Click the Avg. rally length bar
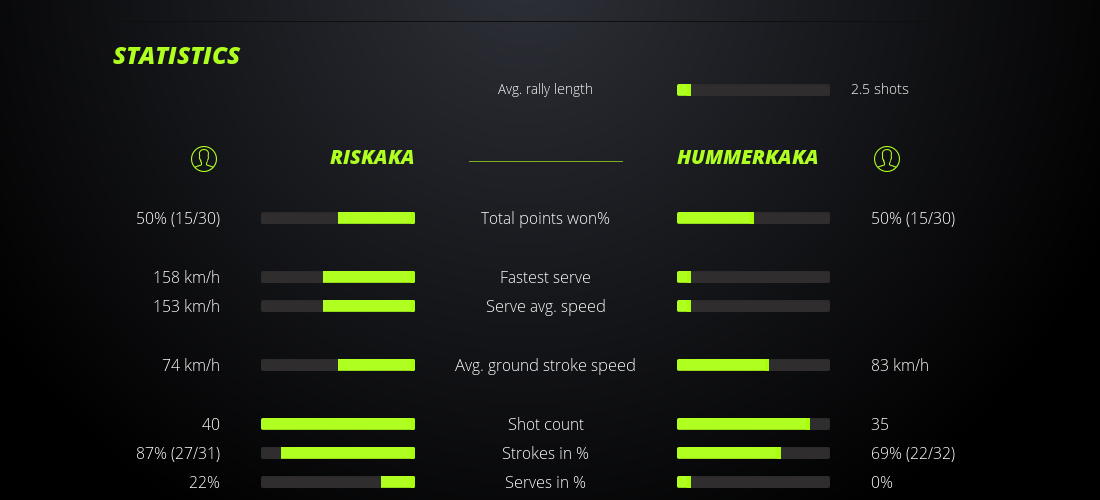 click(x=753, y=90)
